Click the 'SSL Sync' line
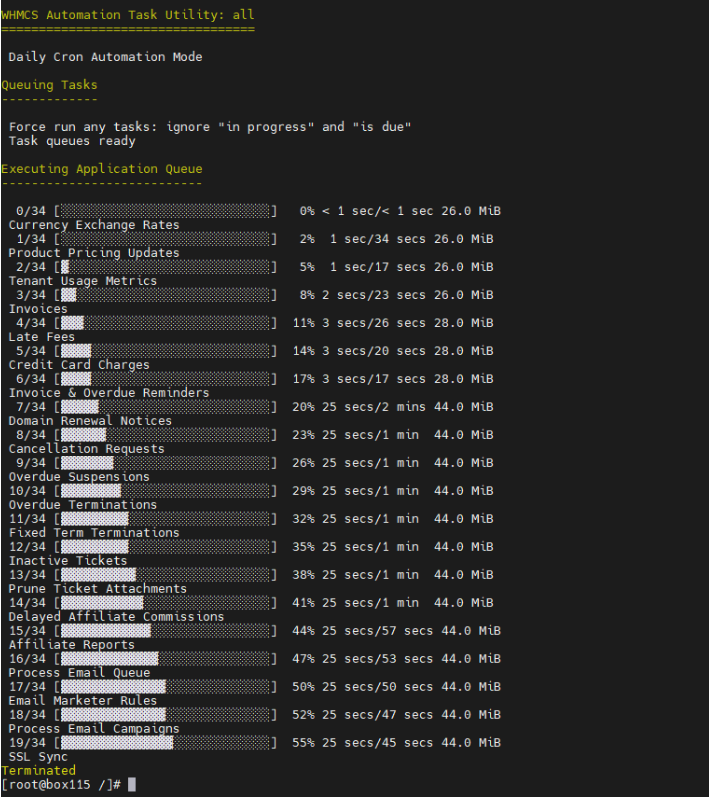 point(38,756)
